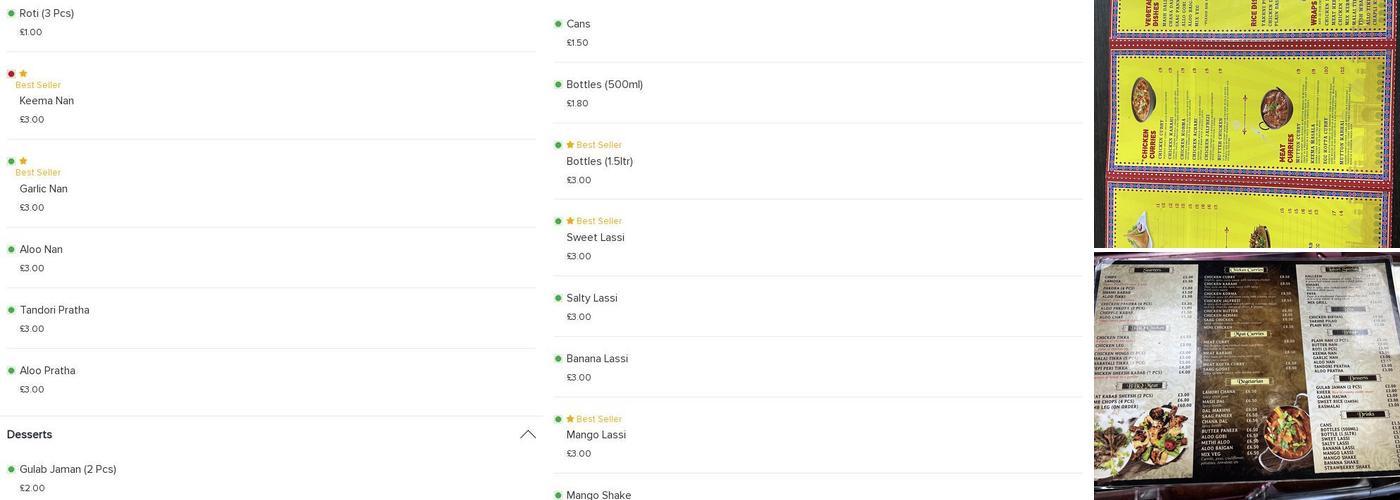Click the green veg dot beside Aloo Nan
The height and width of the screenshot is (500, 1400).
click(11, 249)
